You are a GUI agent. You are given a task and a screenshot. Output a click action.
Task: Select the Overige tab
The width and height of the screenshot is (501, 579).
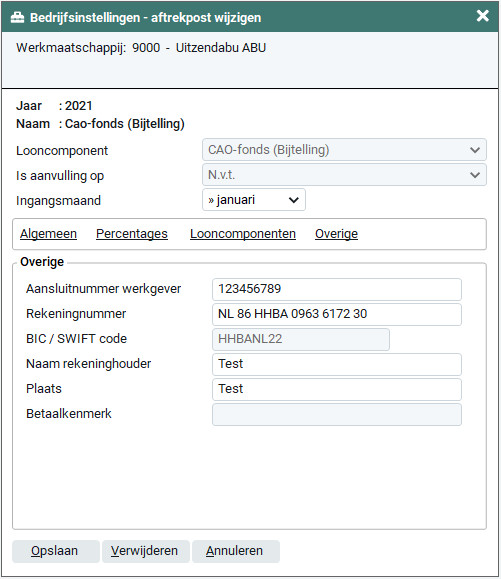pyautogui.click(x=336, y=234)
